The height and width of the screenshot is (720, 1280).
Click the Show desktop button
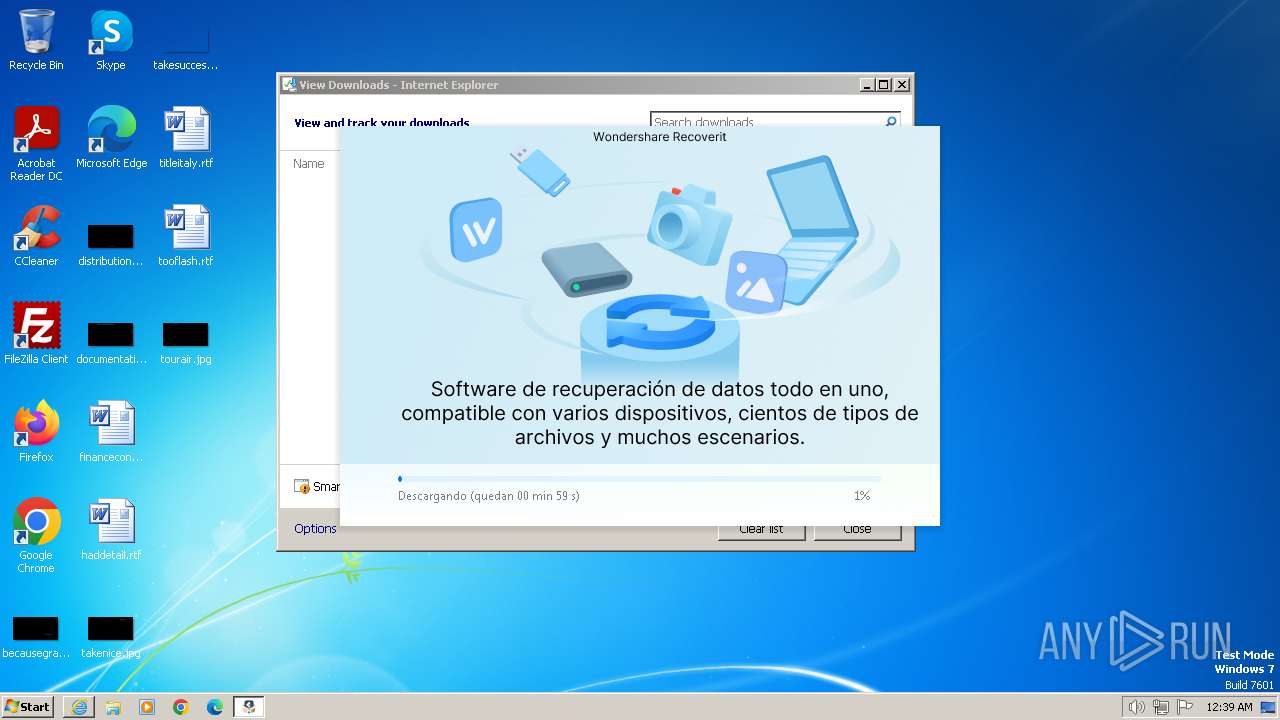(x=1269, y=707)
